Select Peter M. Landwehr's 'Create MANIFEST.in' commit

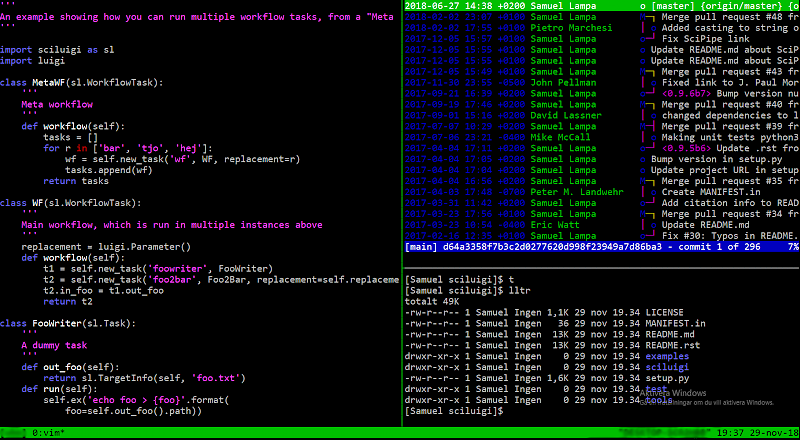click(602, 192)
